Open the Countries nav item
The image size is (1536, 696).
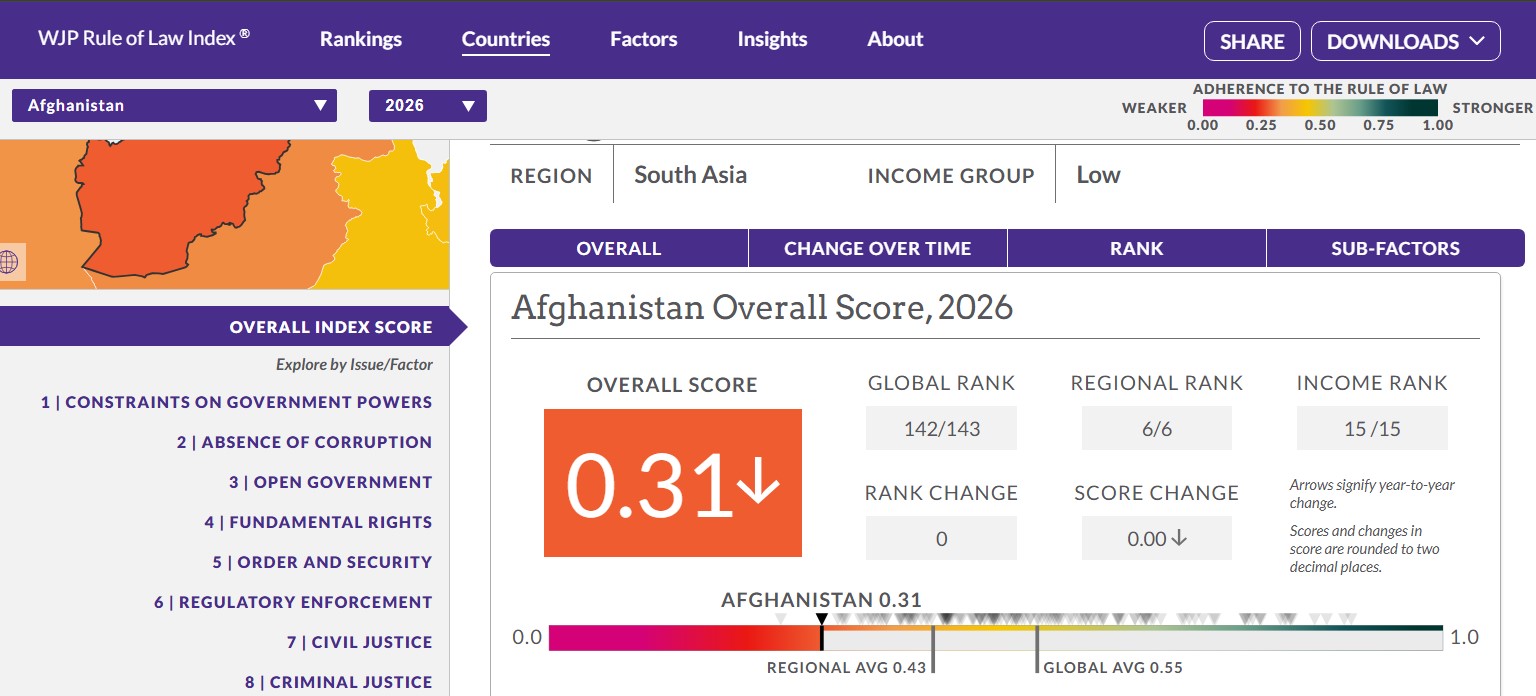[506, 39]
